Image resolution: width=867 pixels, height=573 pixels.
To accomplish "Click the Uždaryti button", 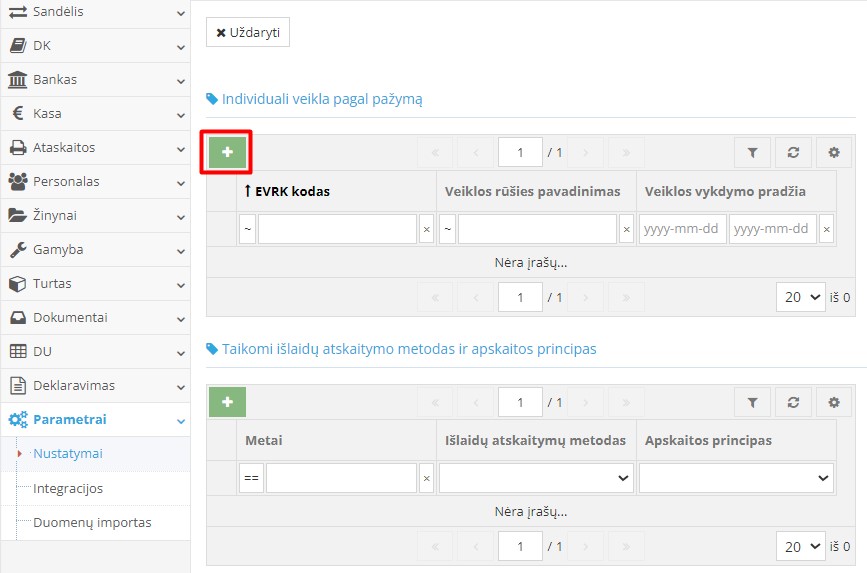I will point(248,33).
